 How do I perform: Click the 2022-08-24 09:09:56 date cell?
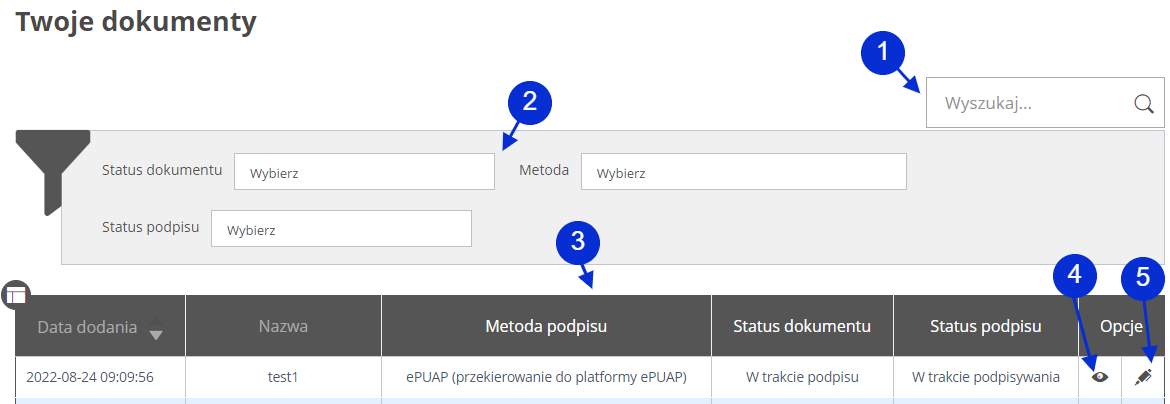[x=90, y=378]
